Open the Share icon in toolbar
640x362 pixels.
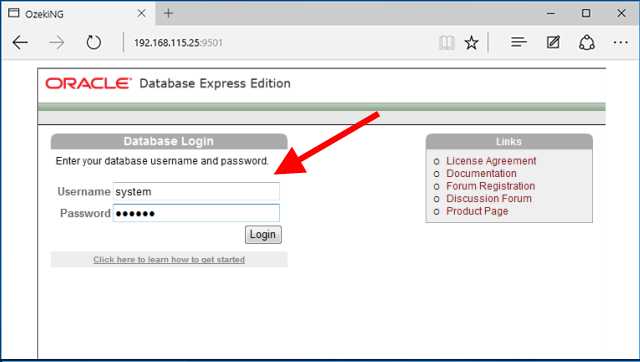pyautogui.click(x=587, y=42)
